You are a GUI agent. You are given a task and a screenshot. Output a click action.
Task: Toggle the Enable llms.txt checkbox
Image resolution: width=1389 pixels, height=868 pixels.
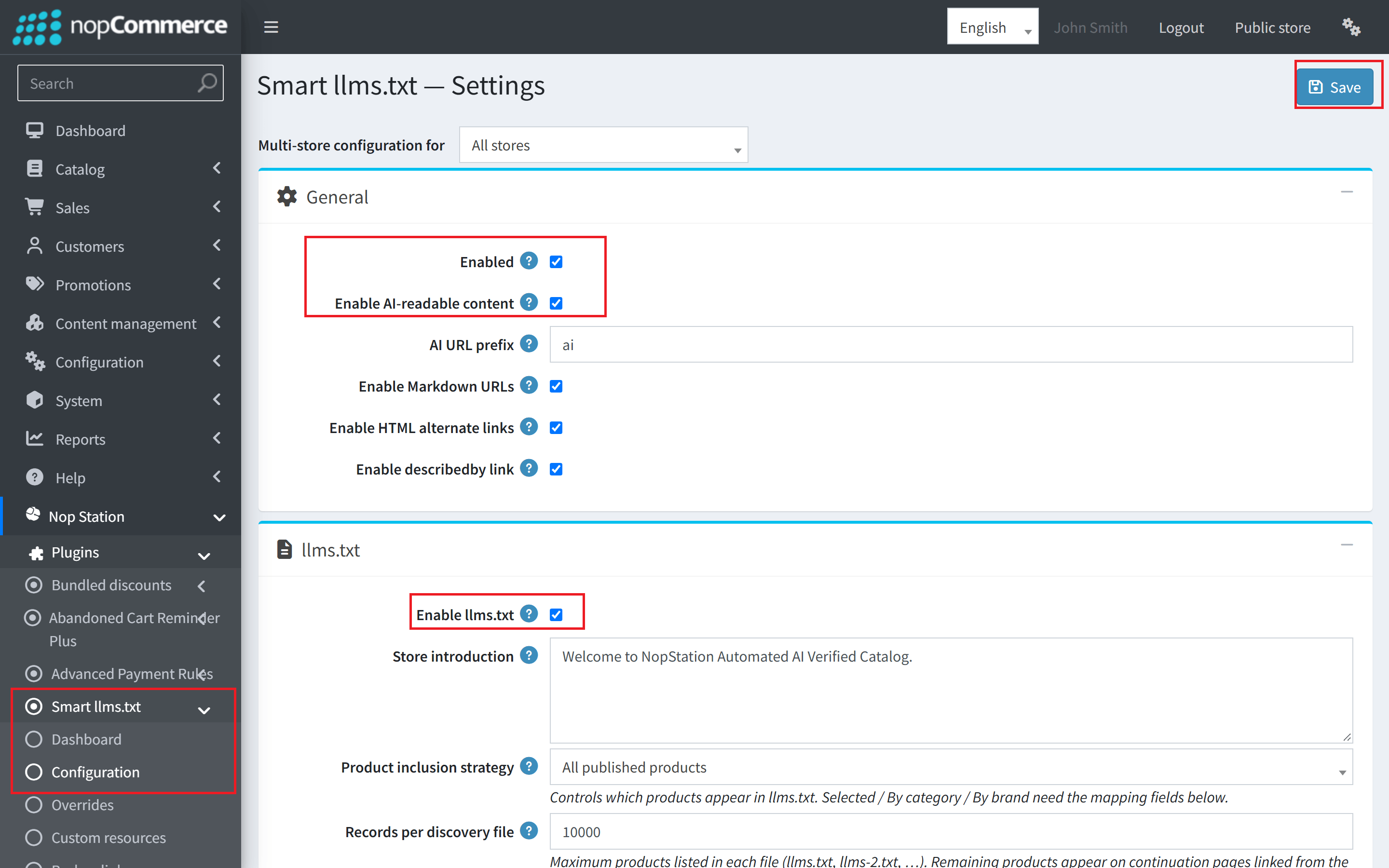556,615
